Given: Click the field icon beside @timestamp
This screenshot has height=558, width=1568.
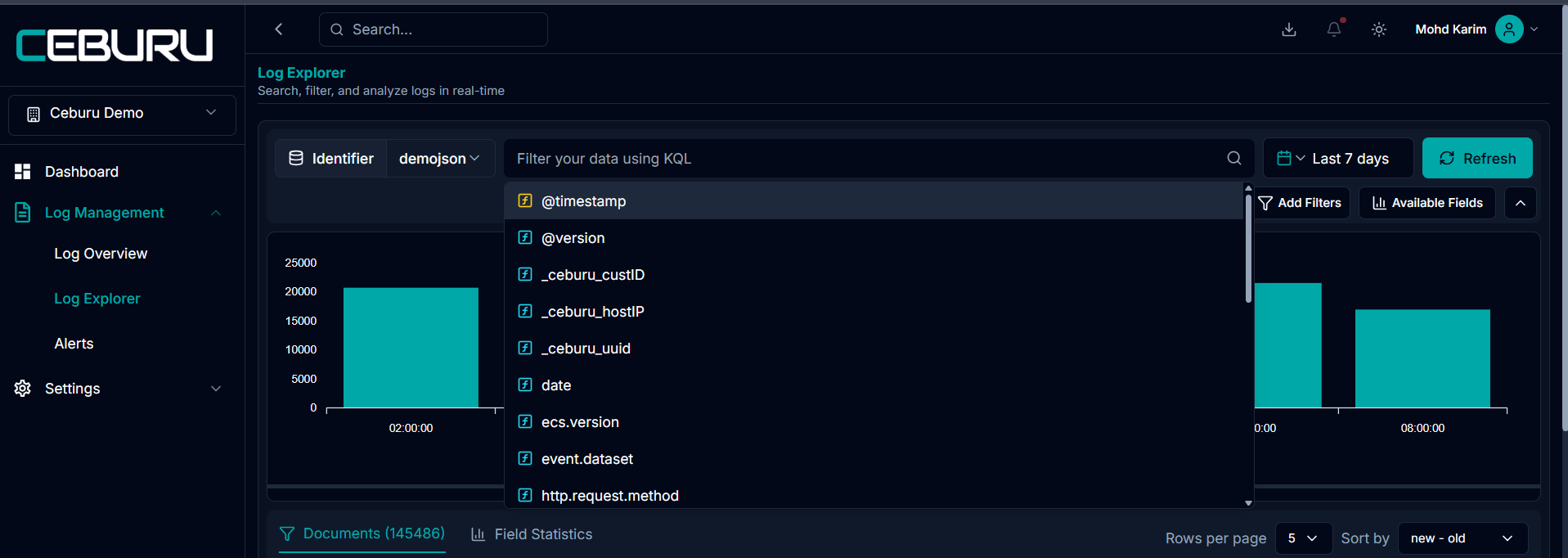Looking at the screenshot, I should tap(525, 200).
